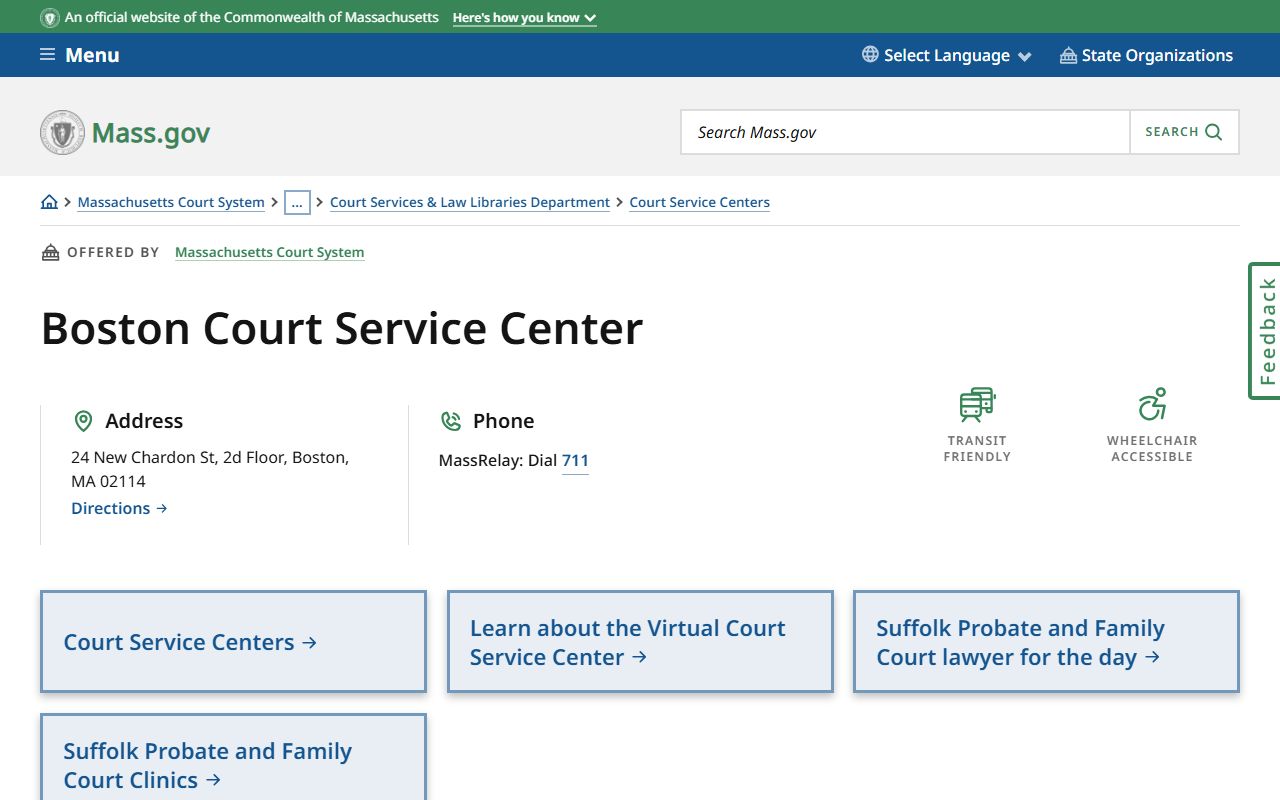Open Massachusetts Court System breadcrumb
Image resolution: width=1280 pixels, height=800 pixels.
(171, 202)
